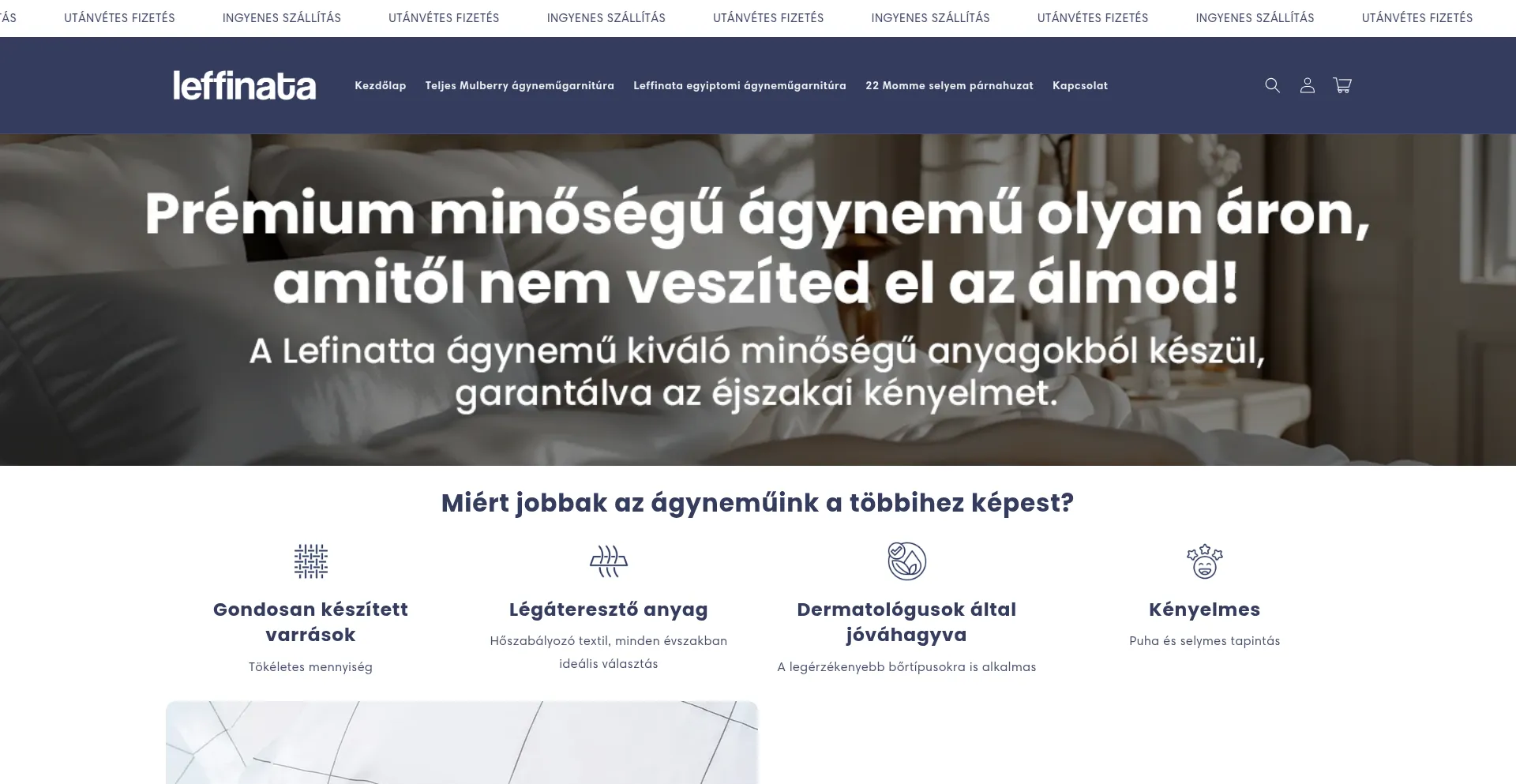Open the shopping cart icon

(x=1342, y=85)
